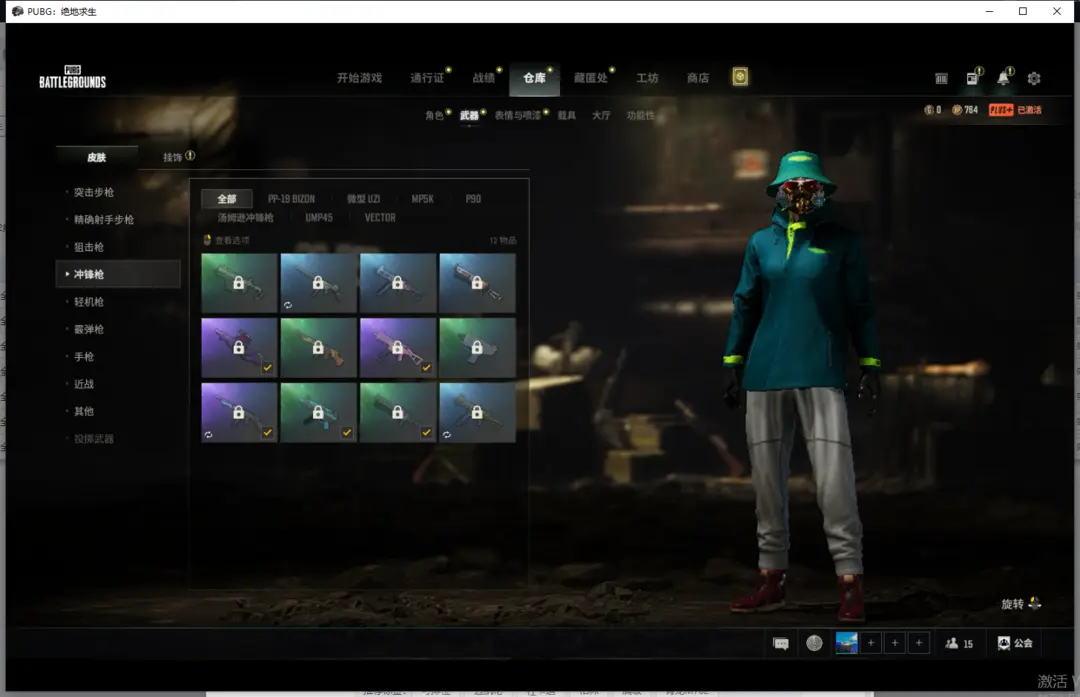Screen dimensions: 1080x697
Task: Toggle the checkmark on the middle-row dark purple skin
Action: 267,368
